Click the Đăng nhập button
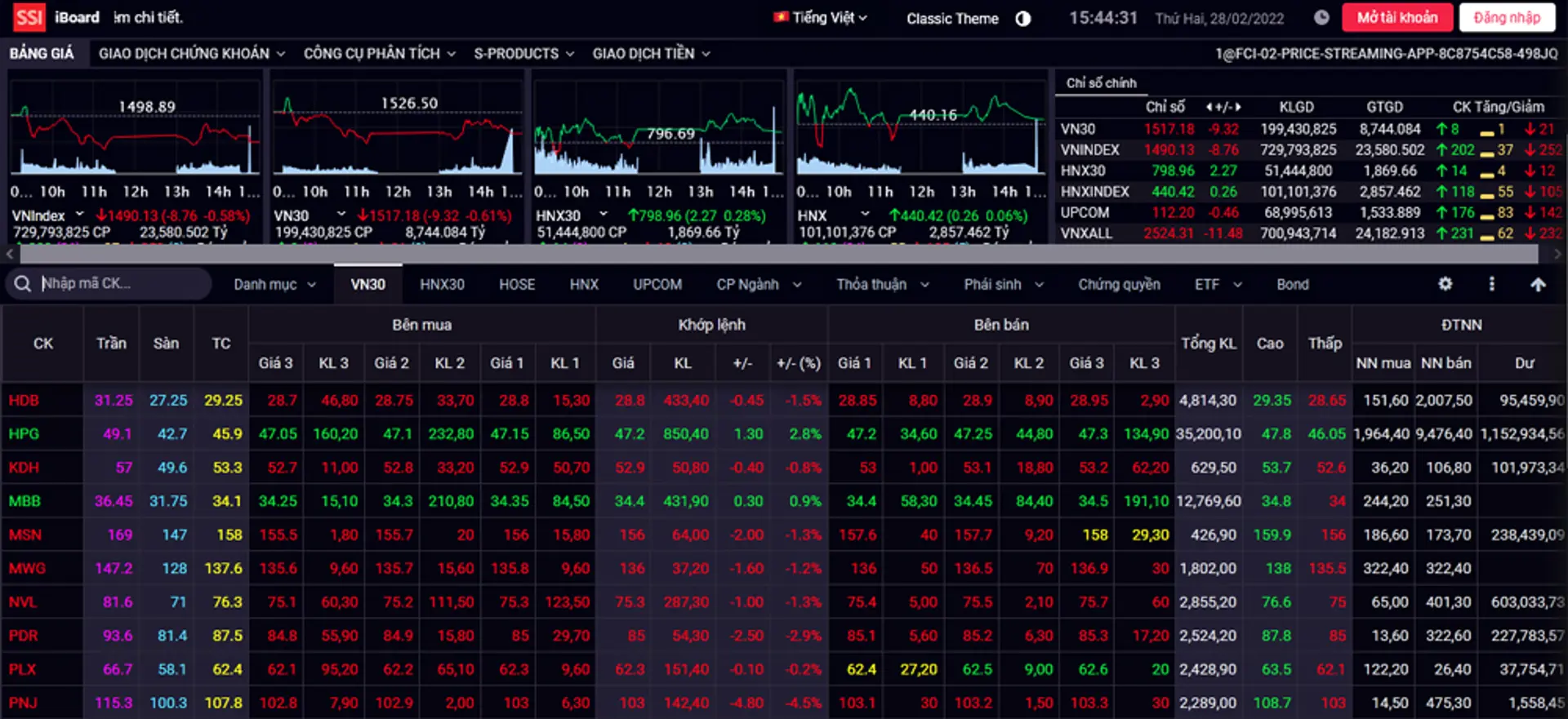 tap(1508, 17)
